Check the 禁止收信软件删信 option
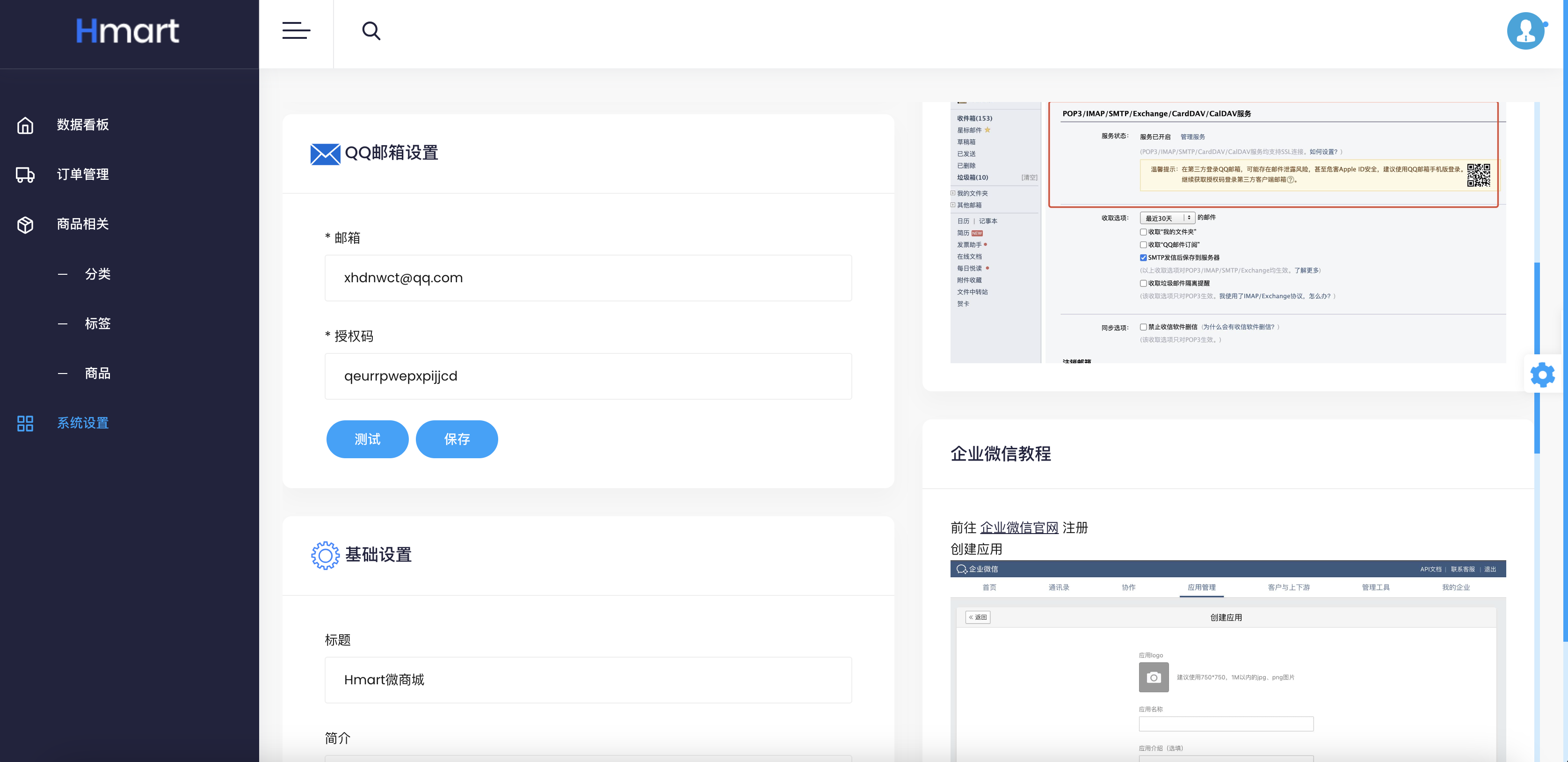The image size is (1568, 762). (x=1144, y=327)
